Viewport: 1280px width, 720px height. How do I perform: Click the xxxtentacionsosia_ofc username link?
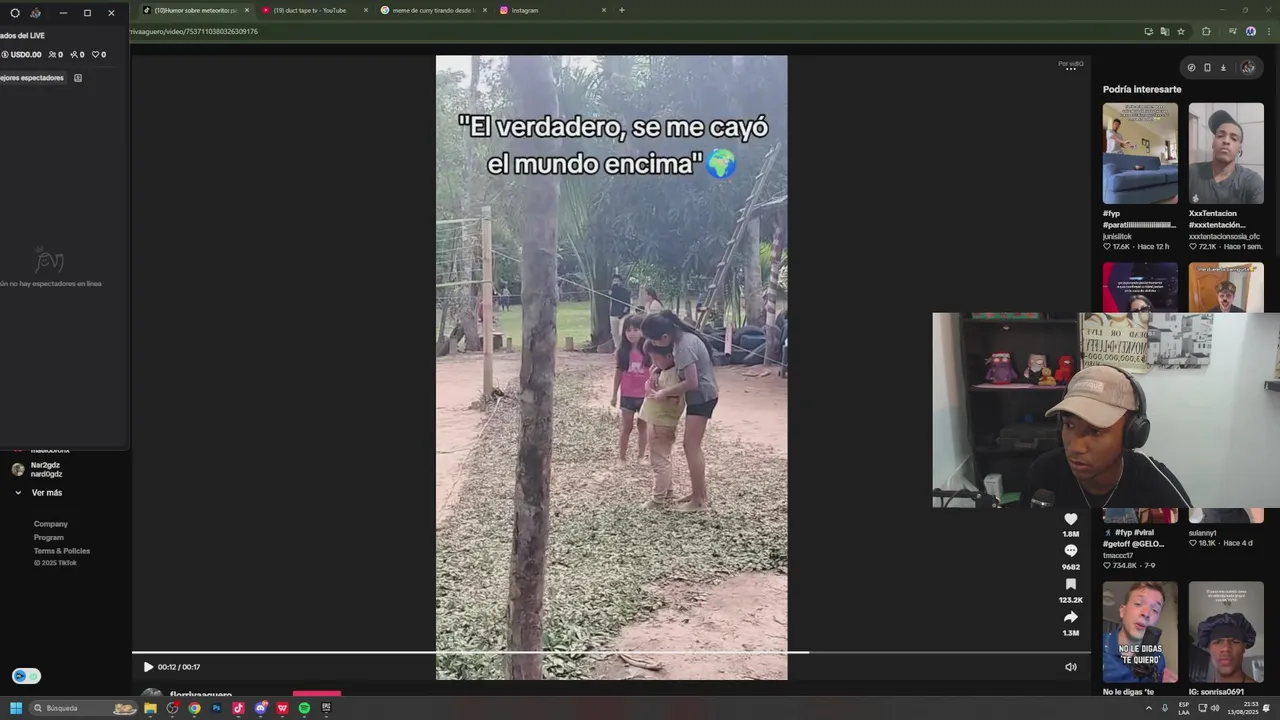[1224, 236]
